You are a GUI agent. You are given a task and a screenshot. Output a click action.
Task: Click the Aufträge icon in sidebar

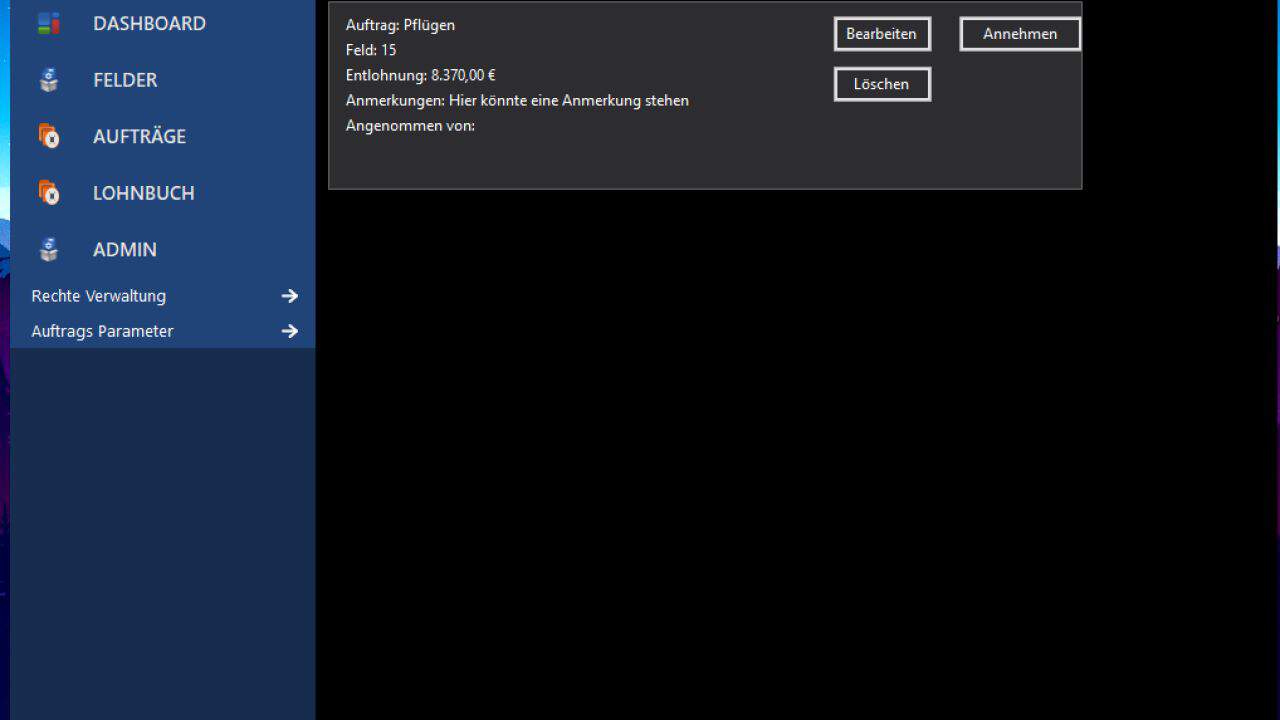[x=48, y=136]
